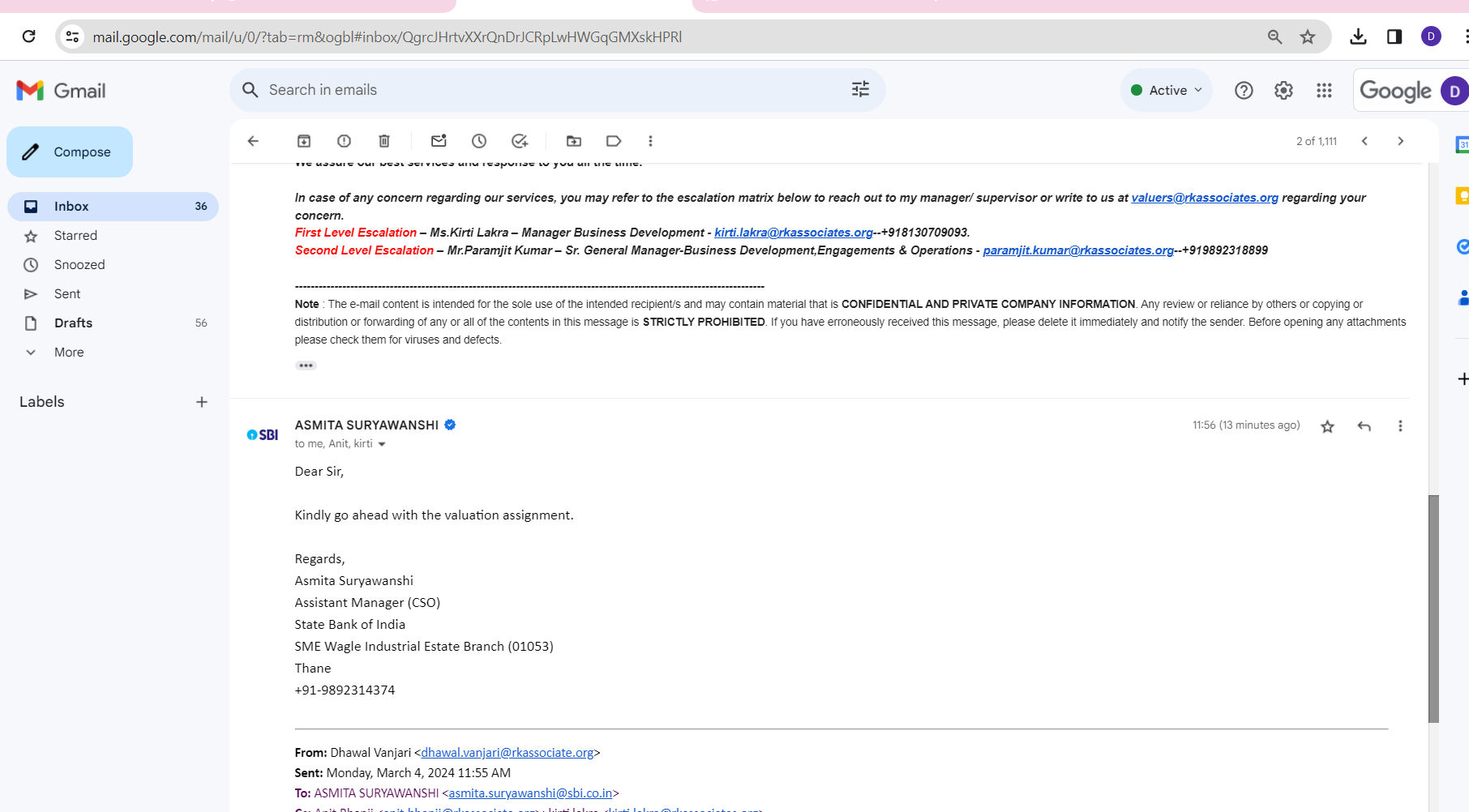
Task: Archive this conversation
Action: [304, 141]
